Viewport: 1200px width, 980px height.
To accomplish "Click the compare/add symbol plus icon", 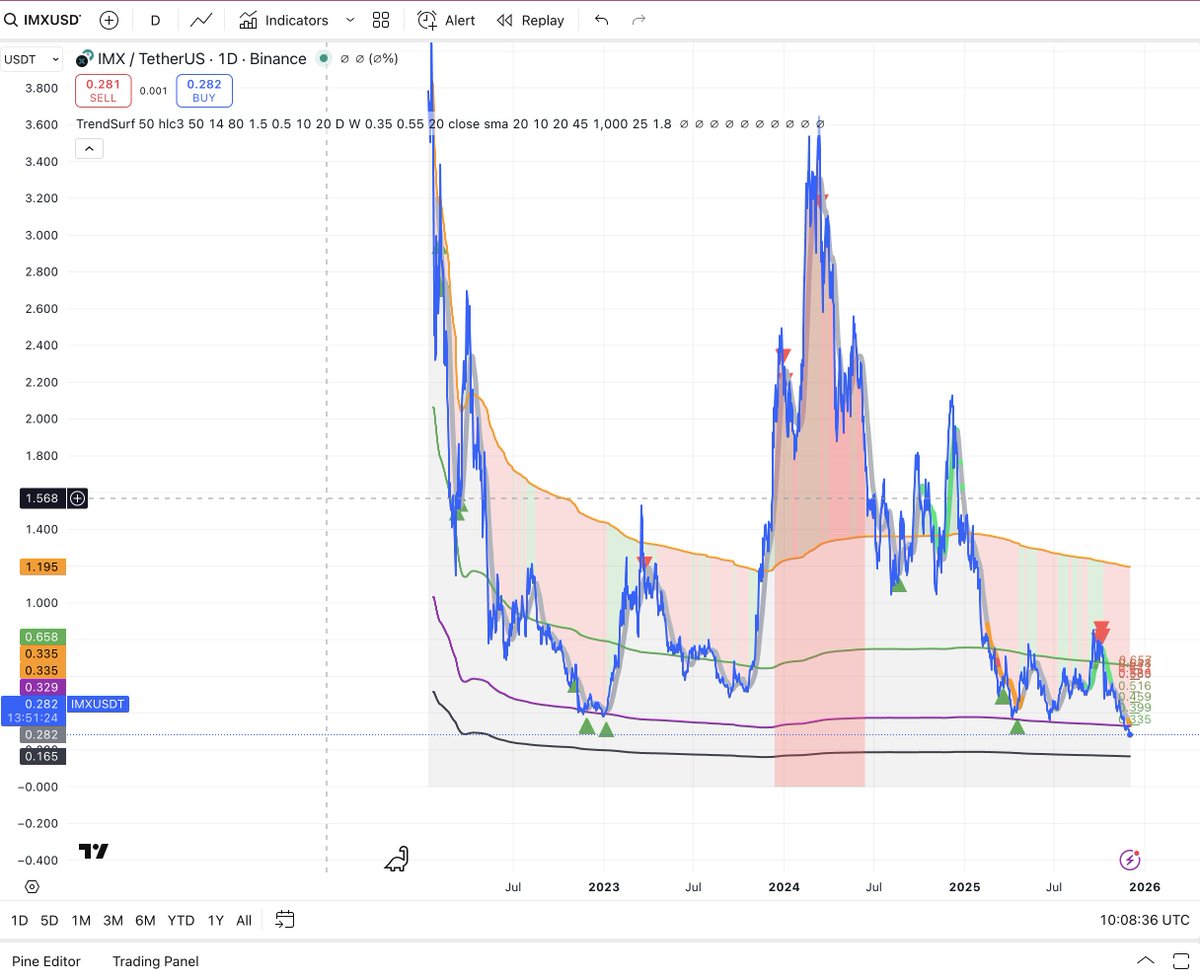I will pyautogui.click(x=108, y=19).
